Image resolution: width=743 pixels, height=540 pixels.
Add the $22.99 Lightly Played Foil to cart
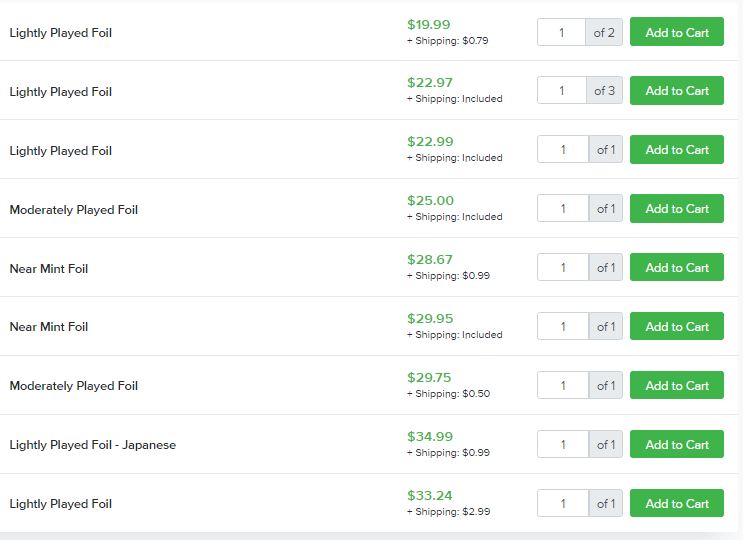pos(677,150)
